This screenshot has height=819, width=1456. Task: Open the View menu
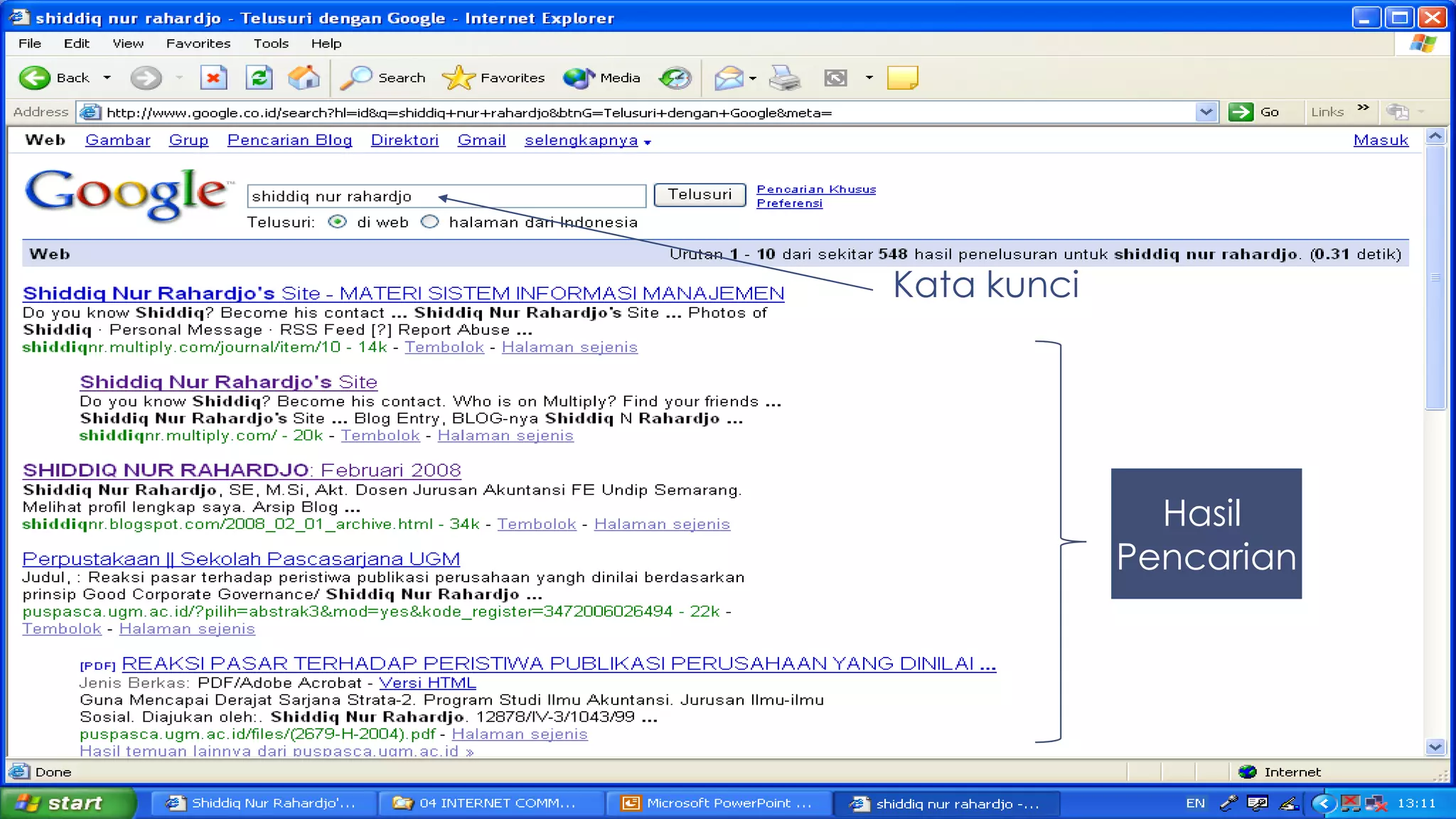point(128,43)
